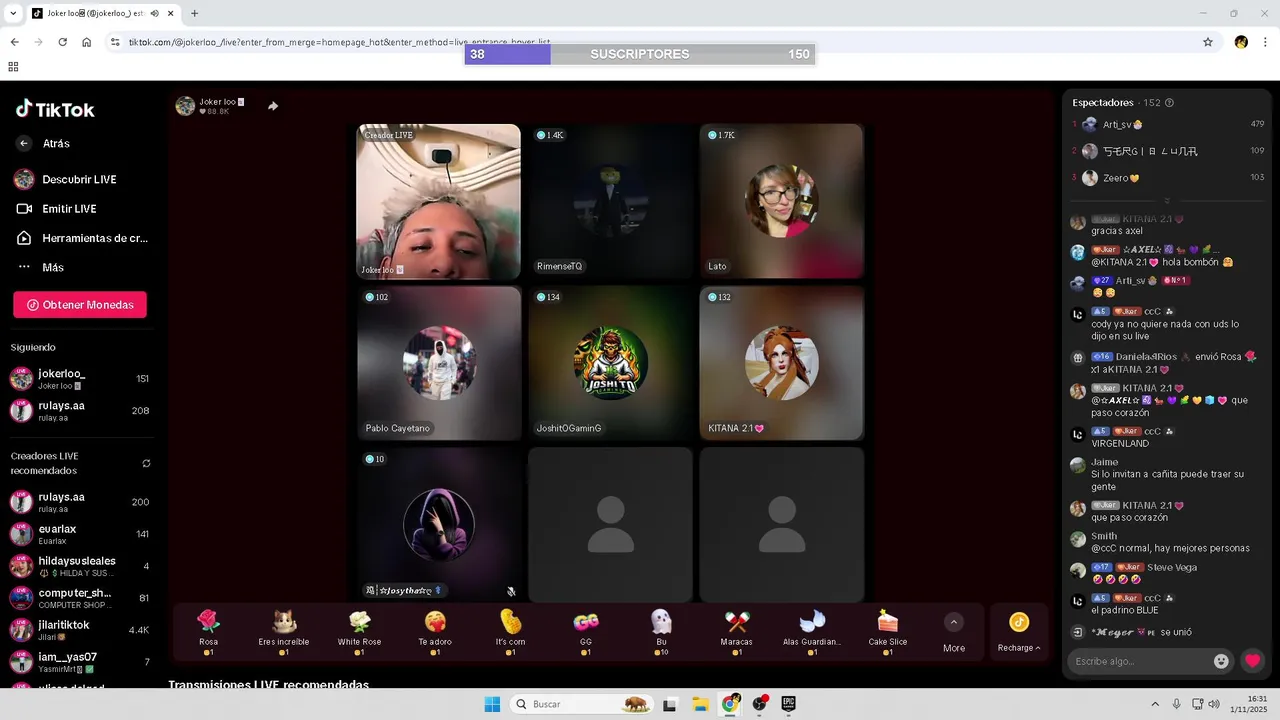Send the Alas Guardian gift

point(812,632)
